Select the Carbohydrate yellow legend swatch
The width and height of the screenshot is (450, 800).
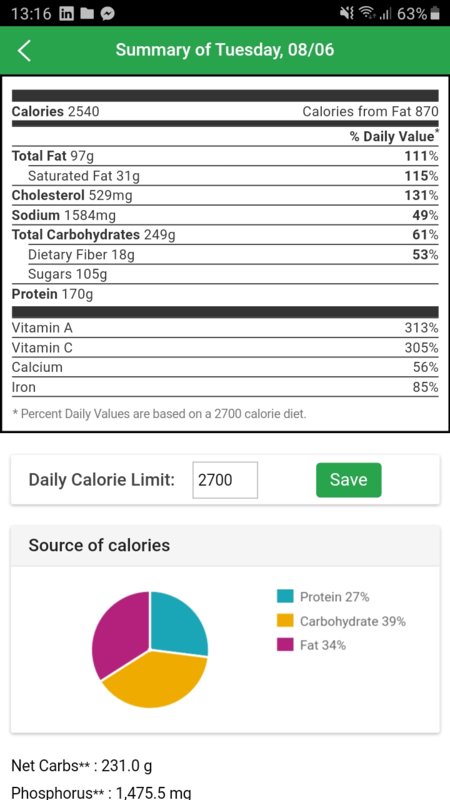pos(285,620)
